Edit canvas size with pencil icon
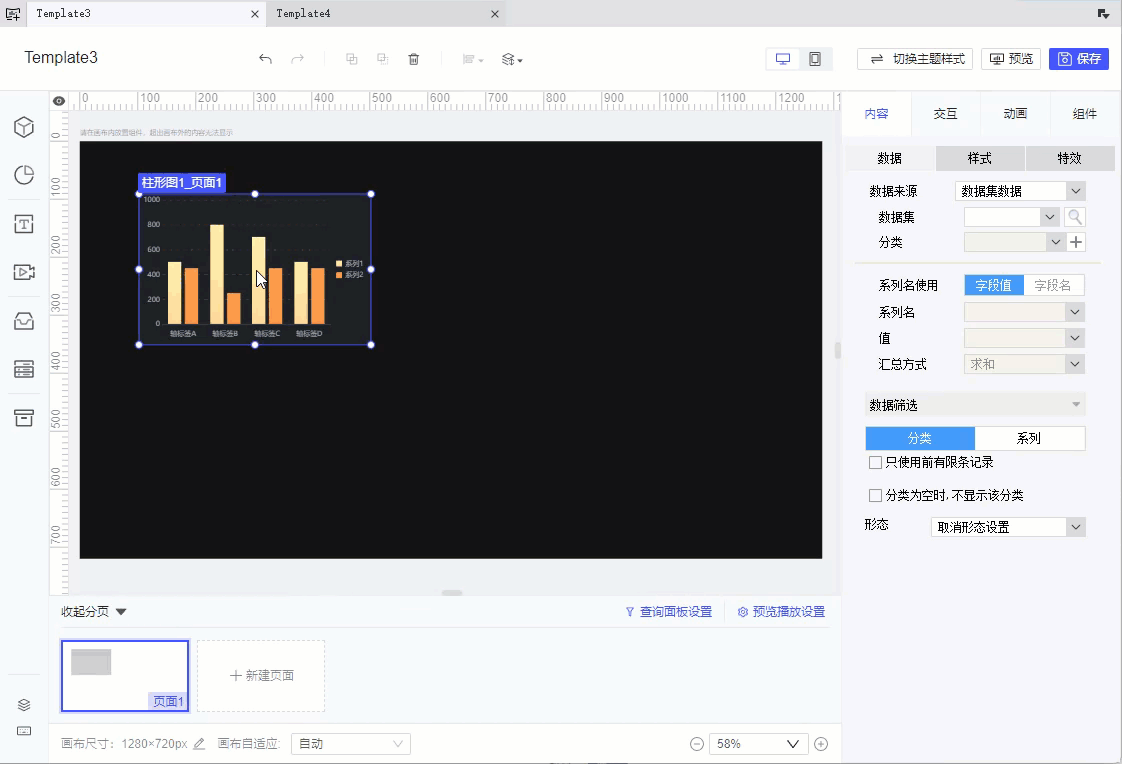This screenshot has height=764, width=1122. coord(199,744)
